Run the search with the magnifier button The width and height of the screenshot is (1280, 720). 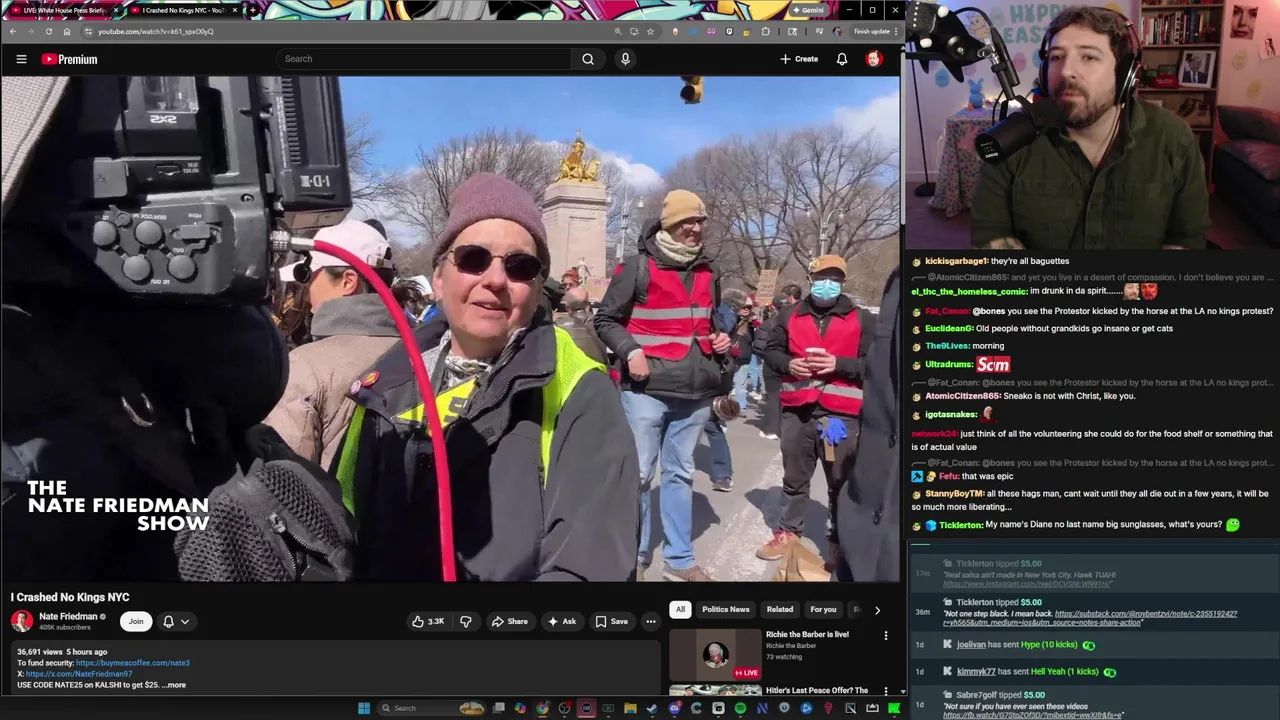tap(588, 59)
